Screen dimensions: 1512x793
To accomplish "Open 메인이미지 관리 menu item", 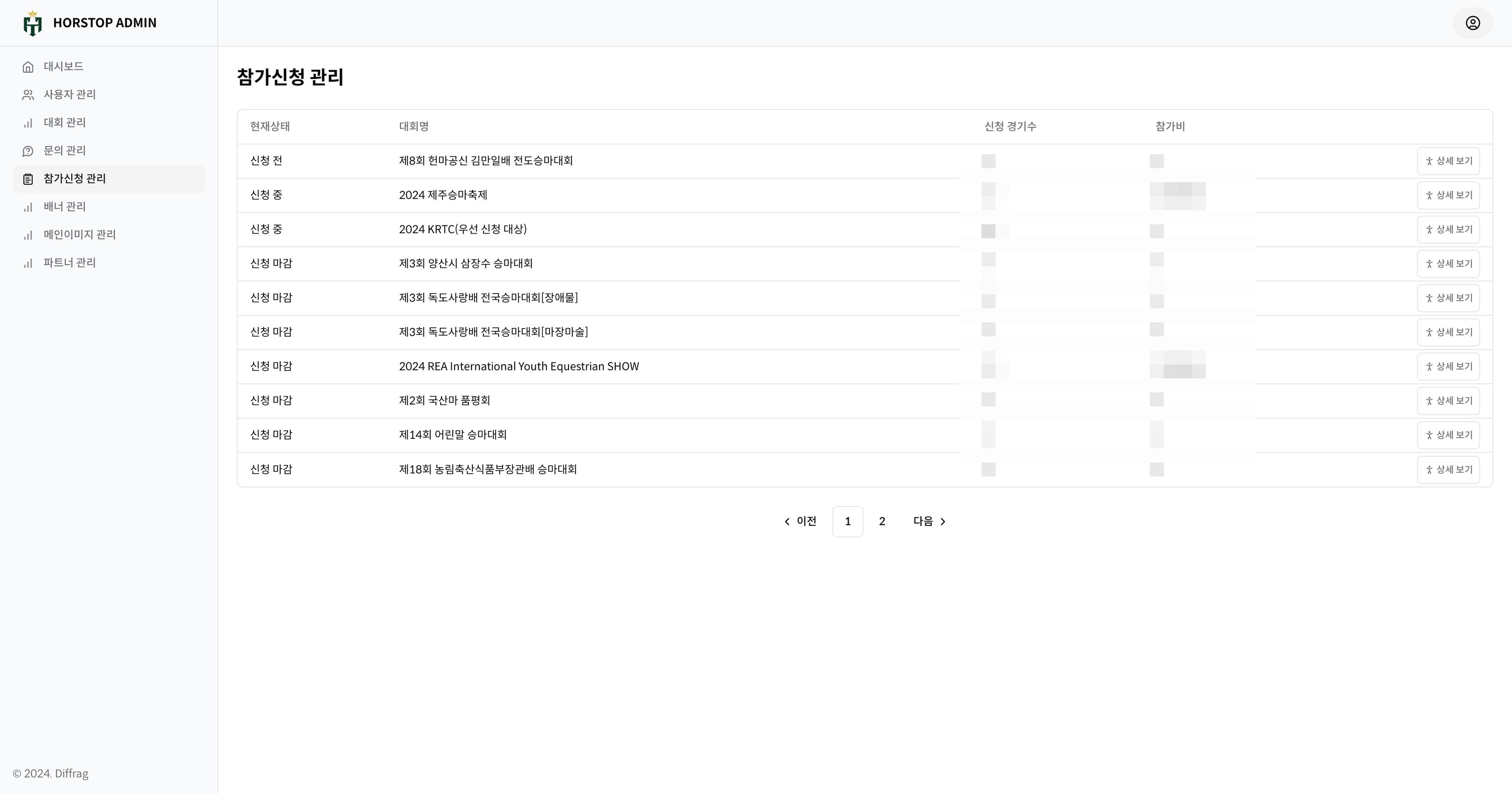I will pos(79,235).
